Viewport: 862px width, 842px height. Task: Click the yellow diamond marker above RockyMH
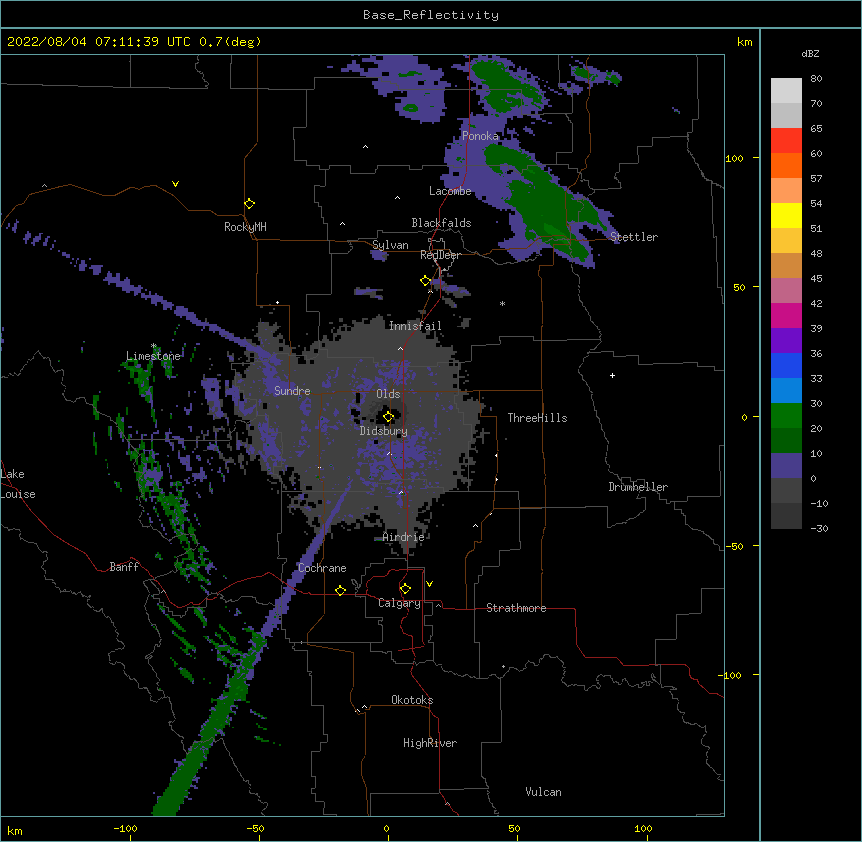(250, 204)
